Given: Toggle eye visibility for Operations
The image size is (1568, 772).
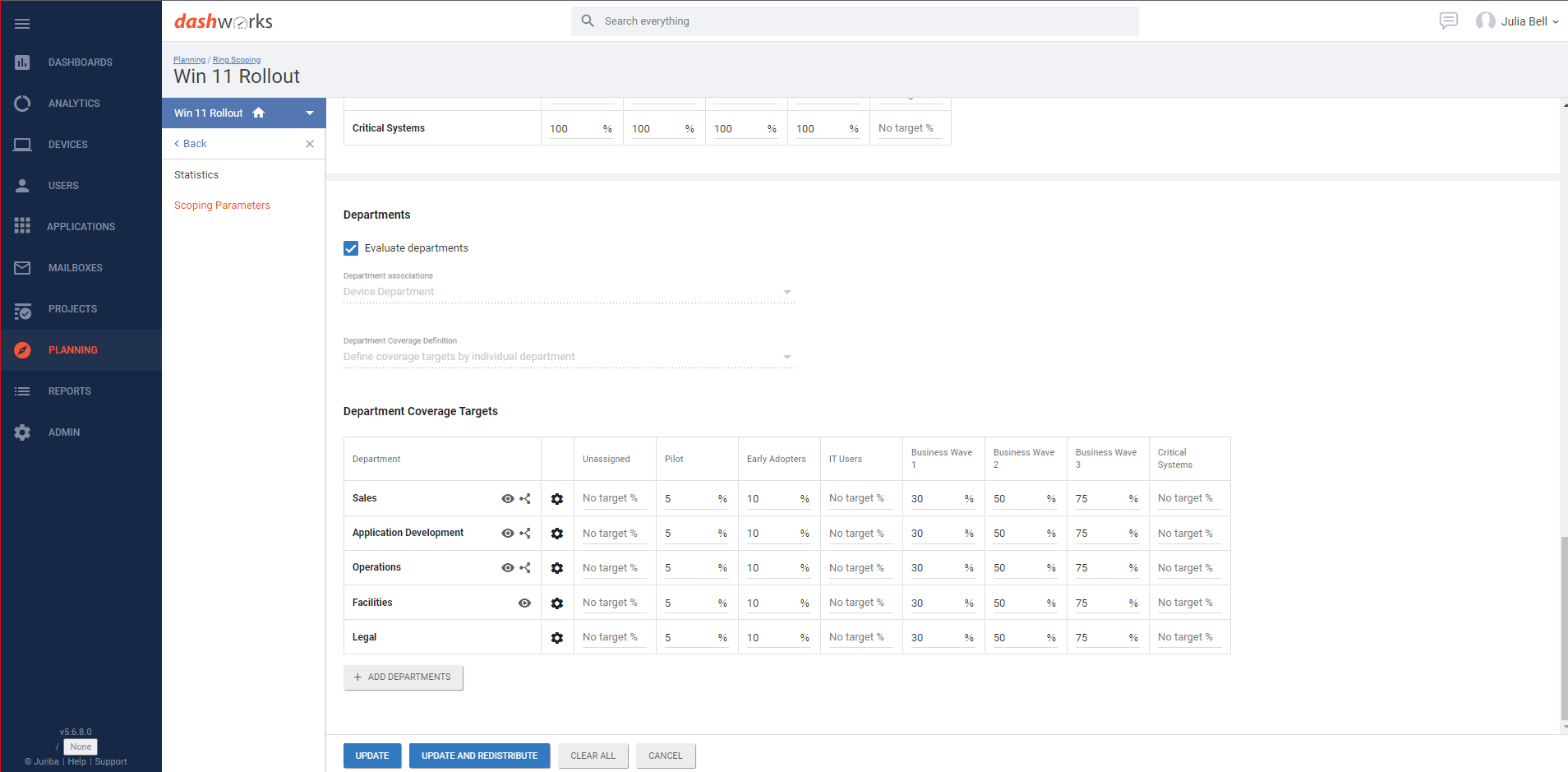Looking at the screenshot, I should click(x=508, y=567).
